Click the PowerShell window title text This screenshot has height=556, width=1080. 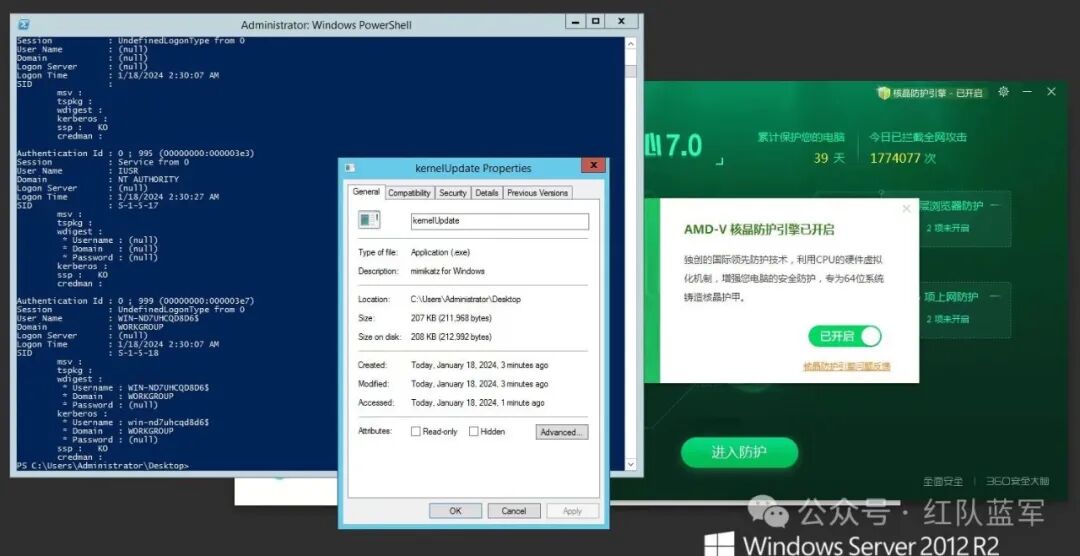pyautogui.click(x=326, y=25)
